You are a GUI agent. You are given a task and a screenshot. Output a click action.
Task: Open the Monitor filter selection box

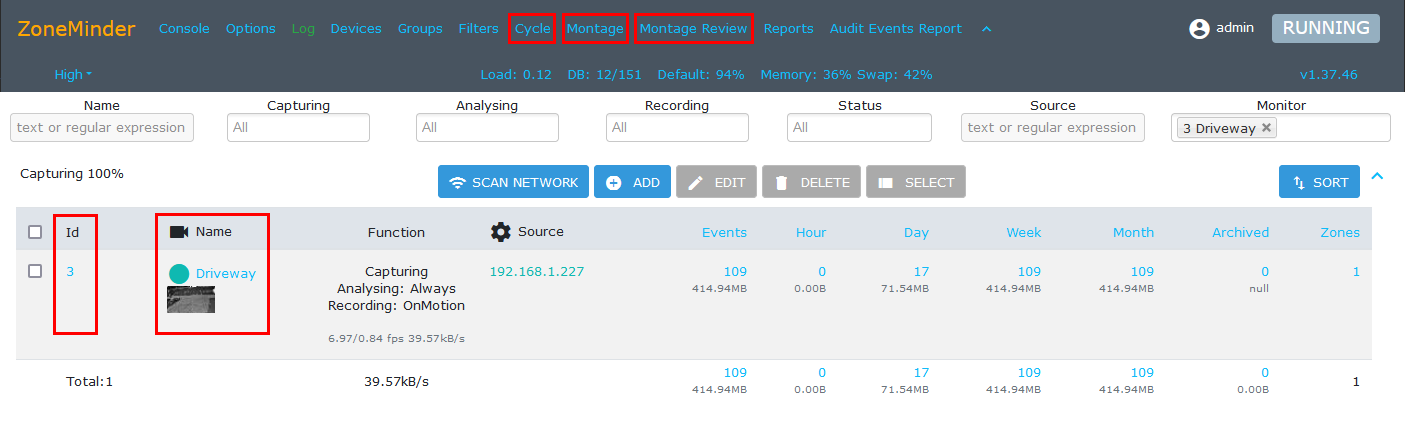1281,127
